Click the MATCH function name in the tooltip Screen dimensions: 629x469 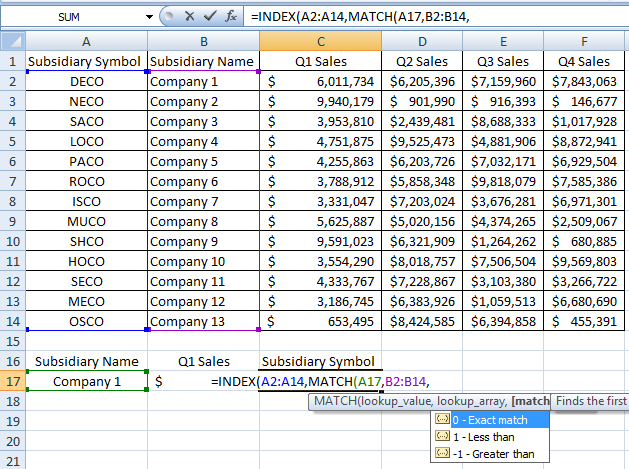point(334,401)
